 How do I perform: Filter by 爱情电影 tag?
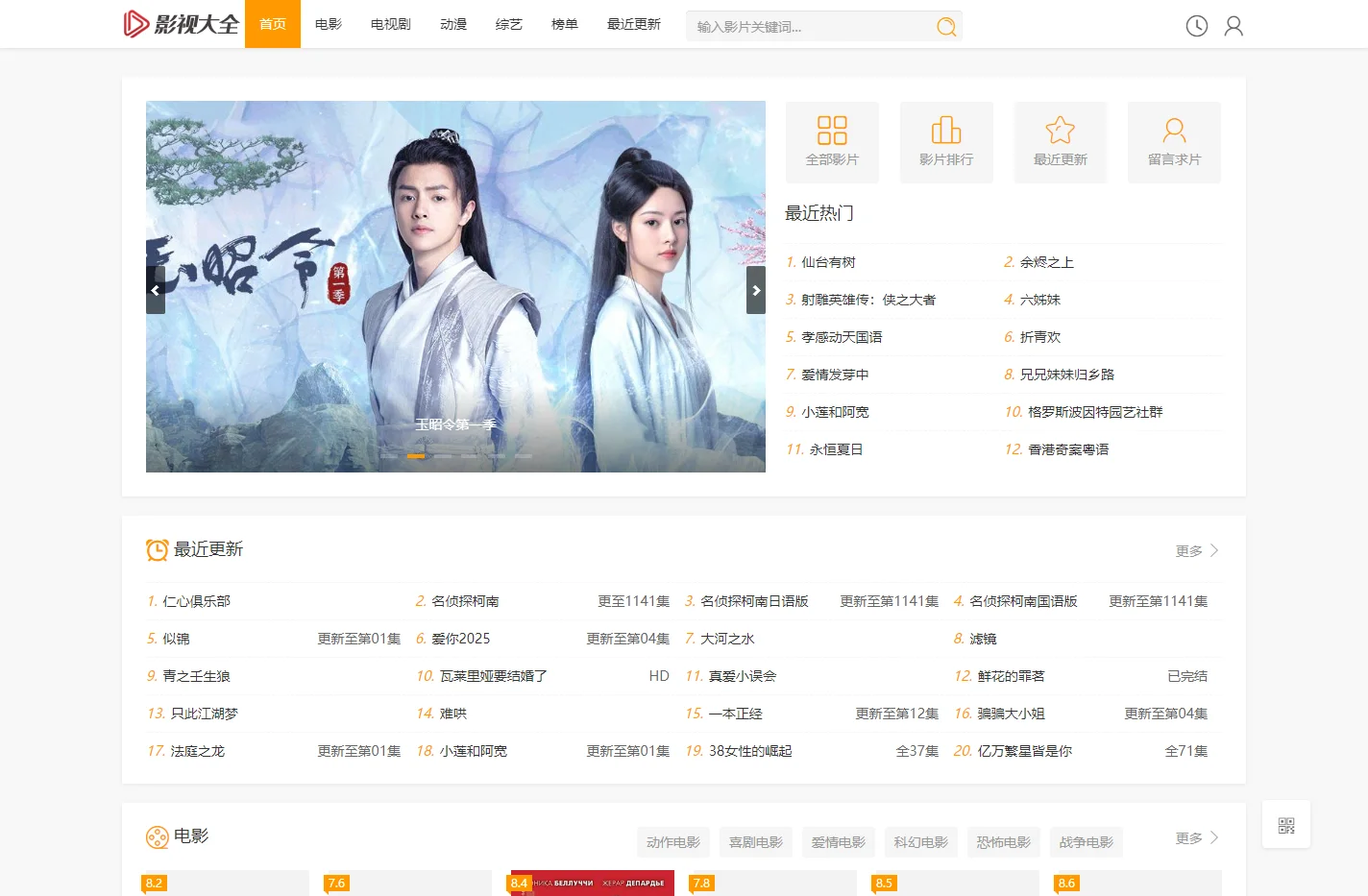(x=839, y=842)
